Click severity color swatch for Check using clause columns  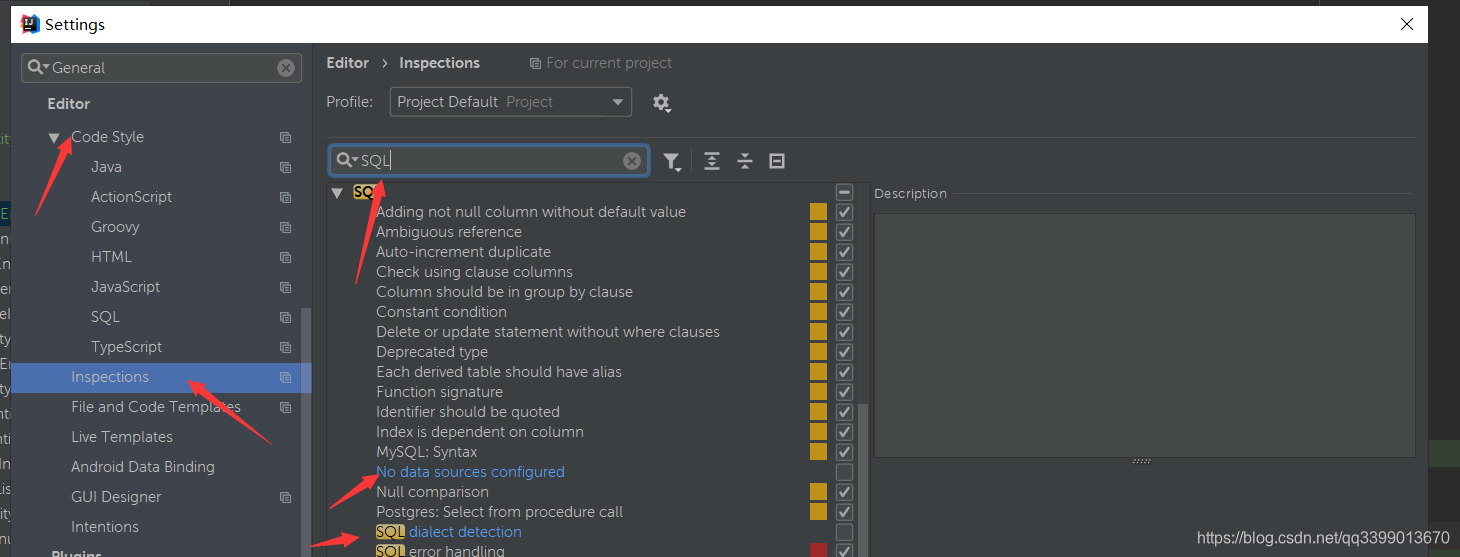[x=818, y=272]
